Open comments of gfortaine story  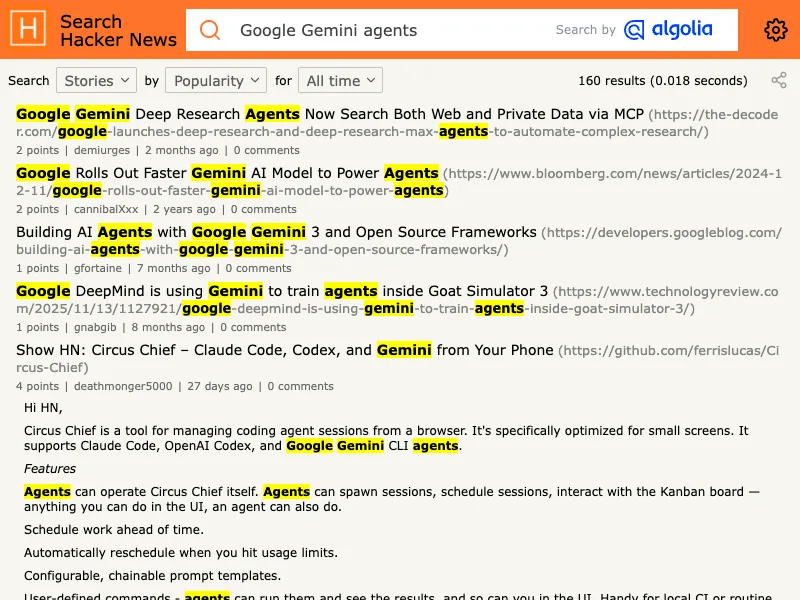(258, 268)
